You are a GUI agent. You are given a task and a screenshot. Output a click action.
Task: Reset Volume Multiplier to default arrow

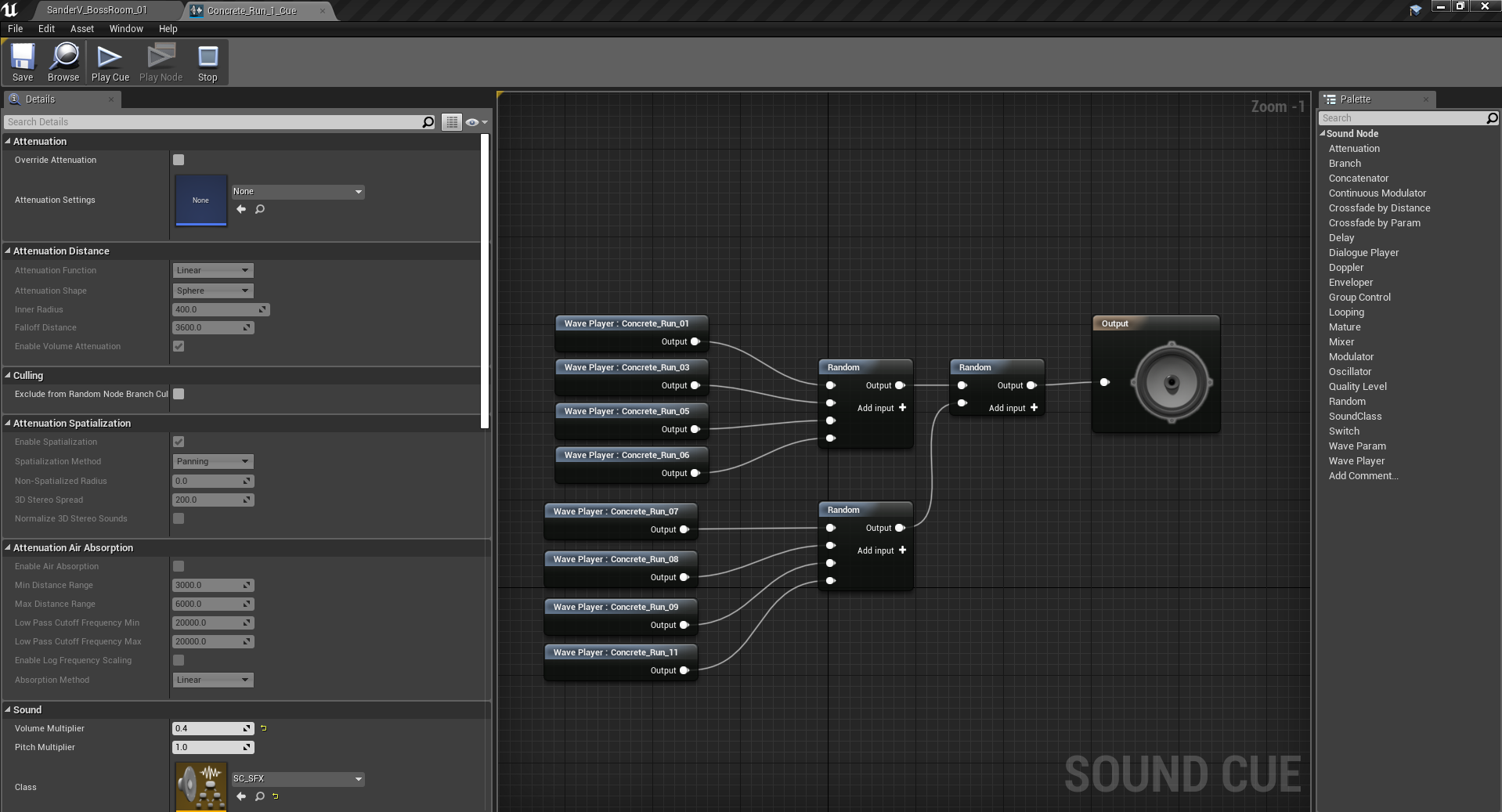[264, 728]
